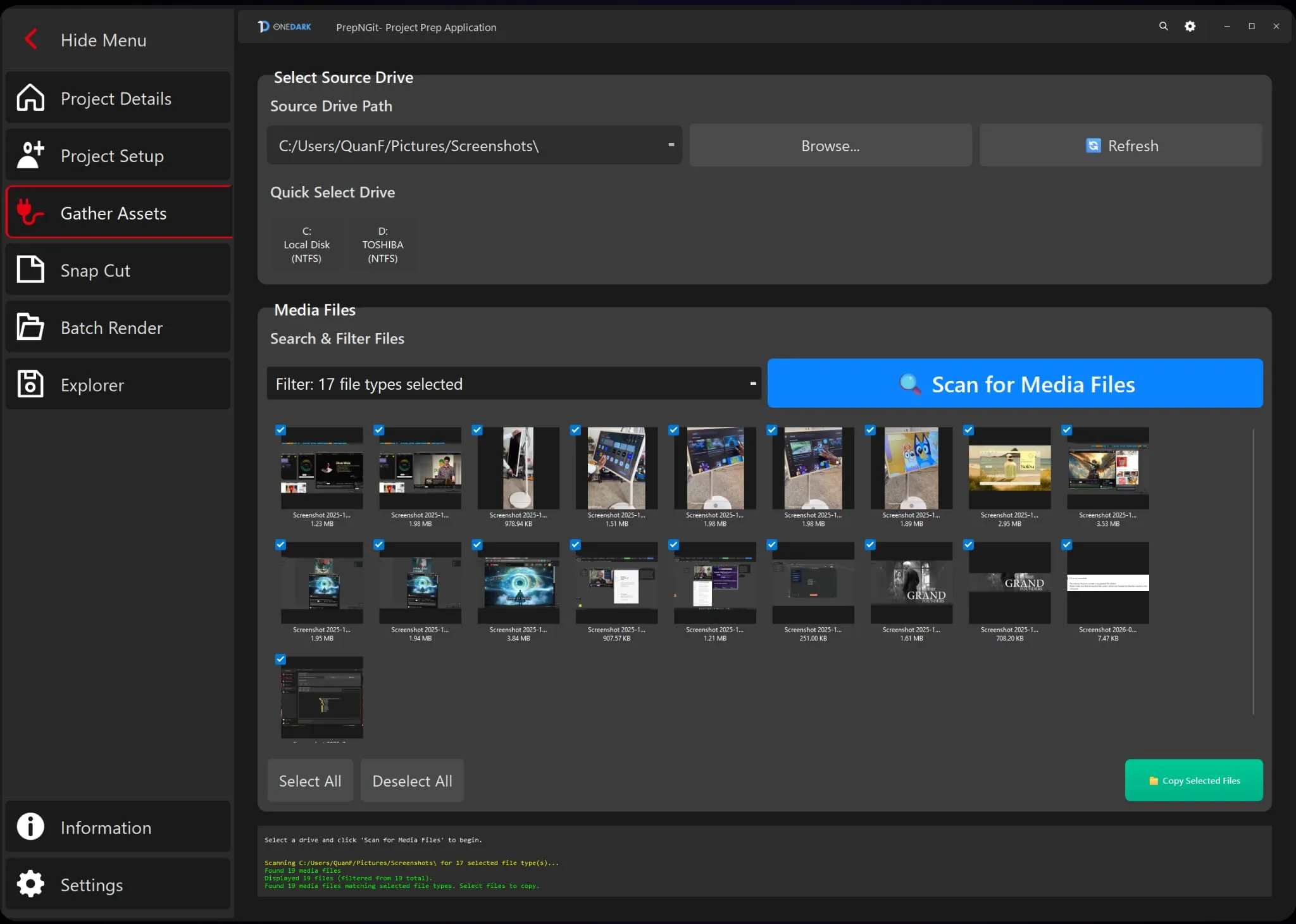Viewport: 1296px width, 924px height.
Task: Uncheck the 3.84 MB screenshot checkbox
Action: point(477,545)
